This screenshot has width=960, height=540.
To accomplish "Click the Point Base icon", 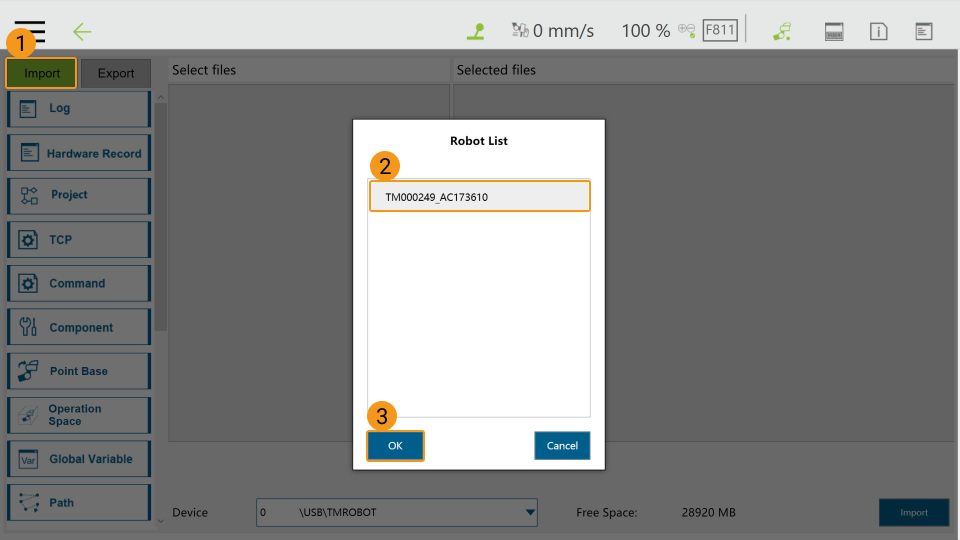I will point(28,371).
